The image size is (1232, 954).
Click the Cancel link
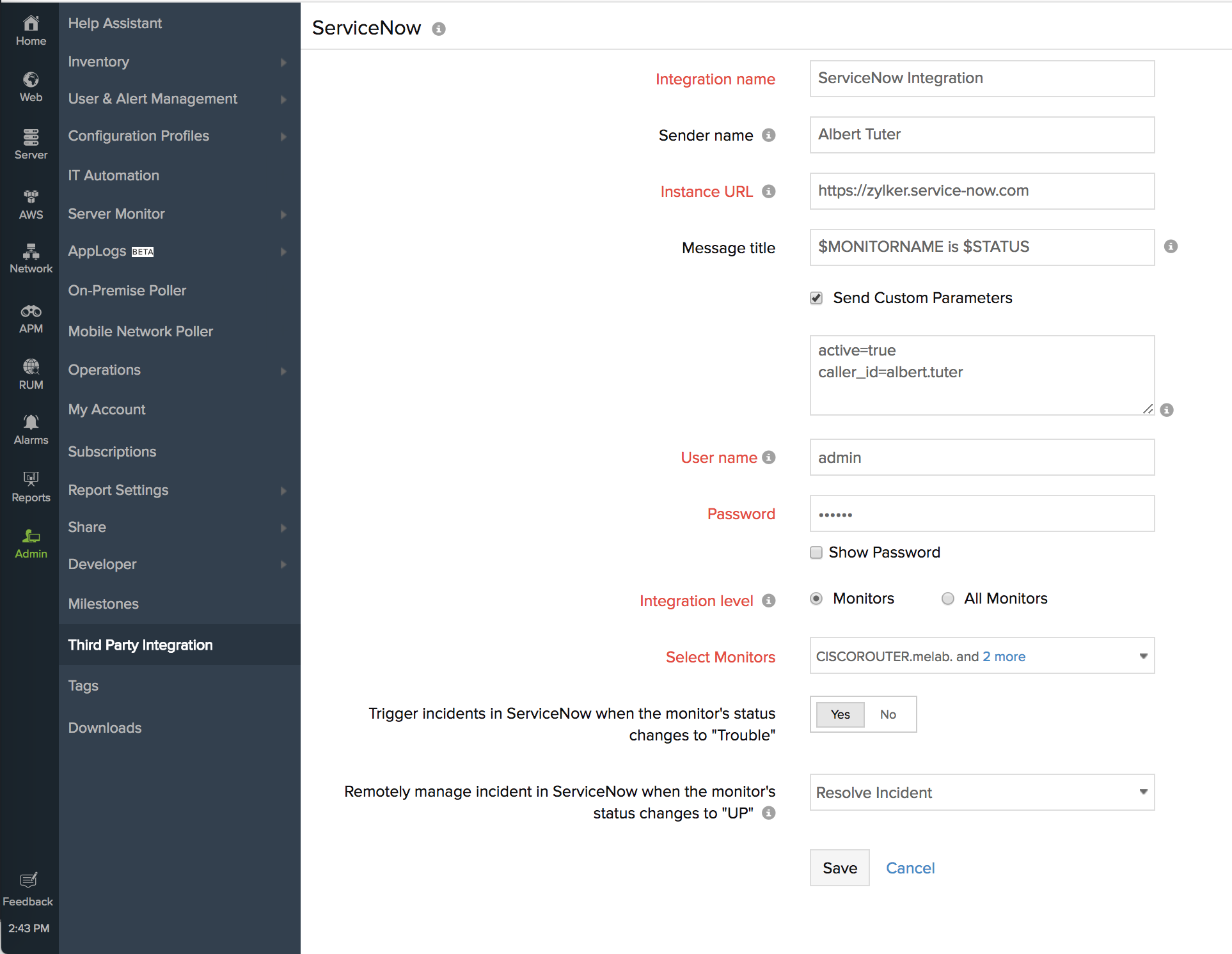pyautogui.click(x=910, y=868)
